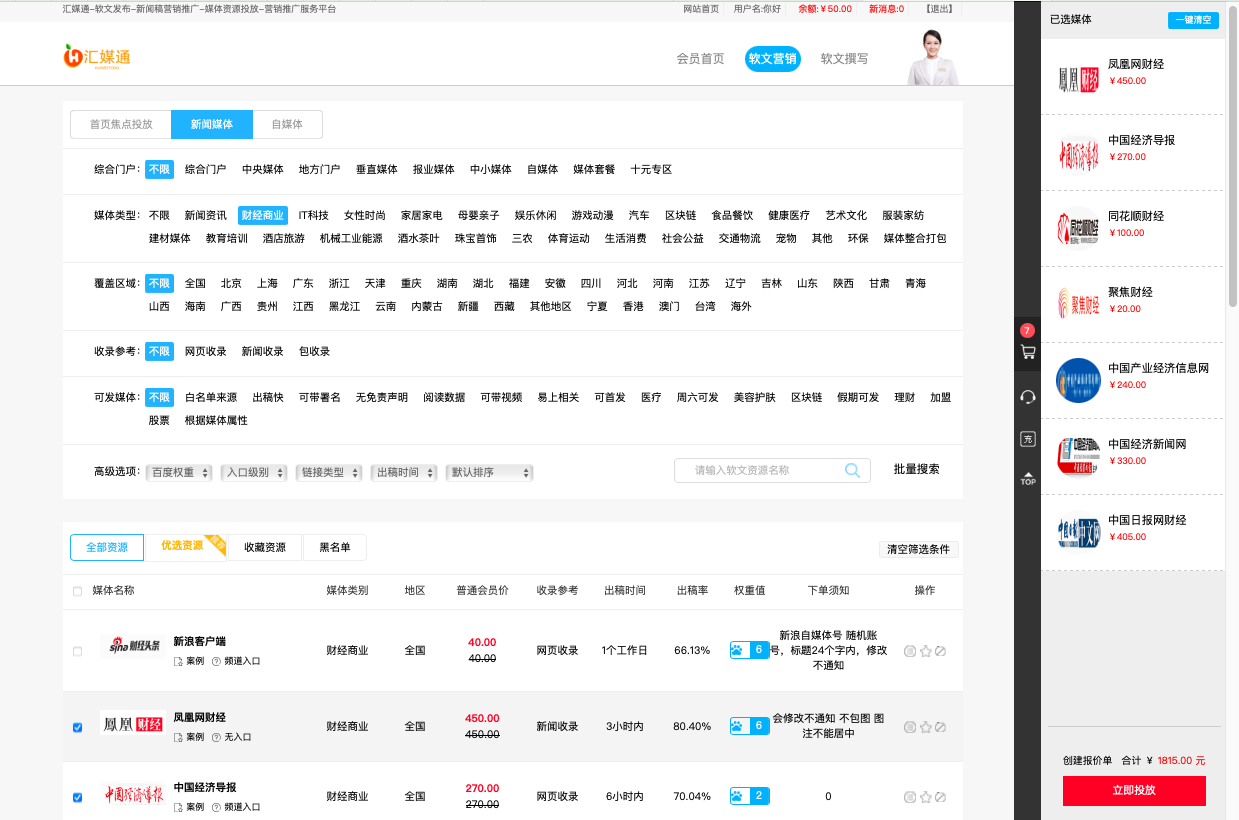
Task: Blacklist 新浪客户端 with the block icon
Action: pos(940,651)
